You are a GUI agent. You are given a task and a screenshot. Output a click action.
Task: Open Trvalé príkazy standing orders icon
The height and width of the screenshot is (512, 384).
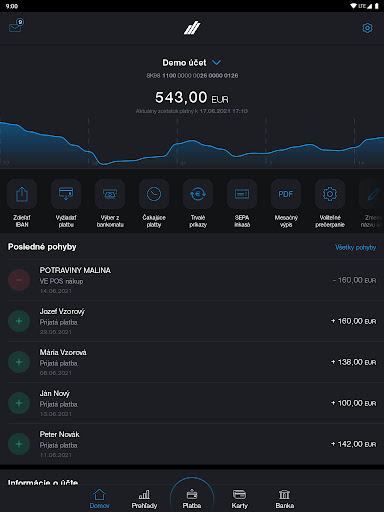198,194
